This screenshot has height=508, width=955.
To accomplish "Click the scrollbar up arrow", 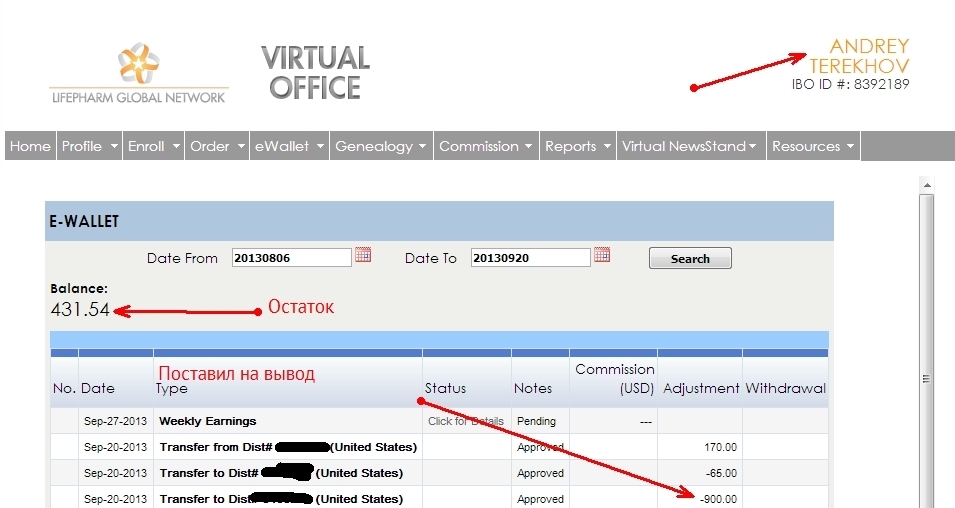I will (927, 186).
